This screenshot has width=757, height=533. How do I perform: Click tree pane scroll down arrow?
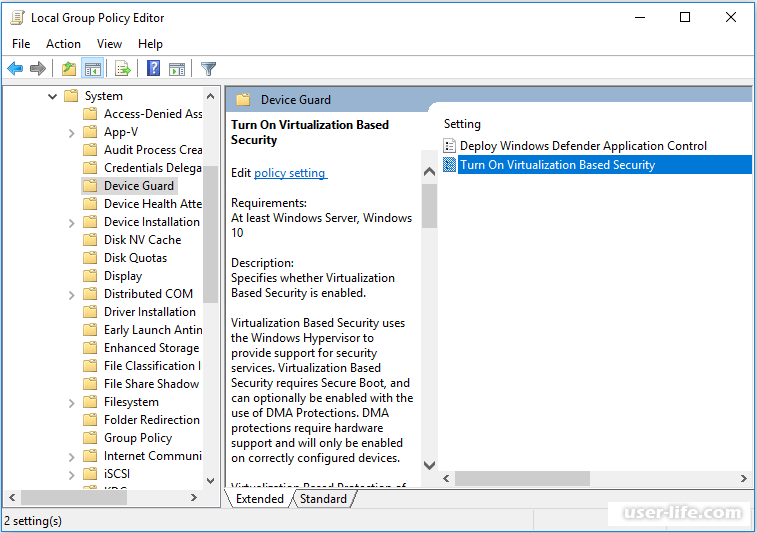point(210,480)
